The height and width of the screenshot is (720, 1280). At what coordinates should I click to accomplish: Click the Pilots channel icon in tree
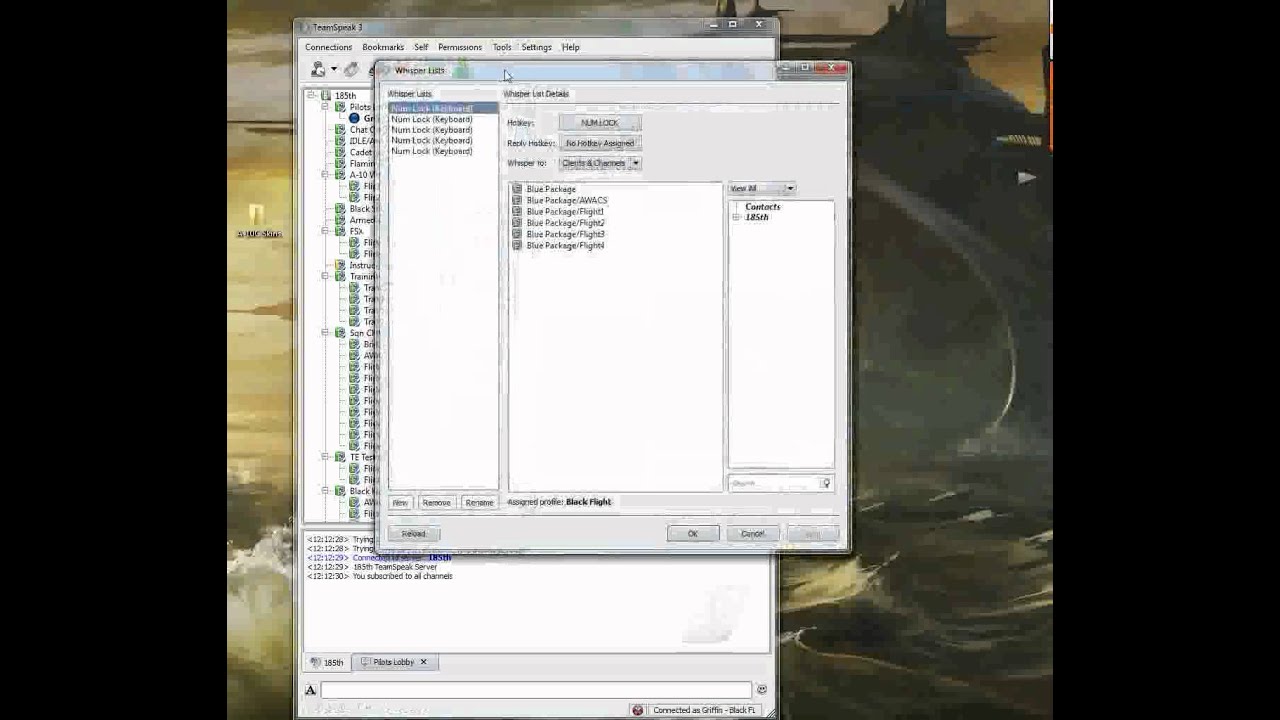coord(340,107)
